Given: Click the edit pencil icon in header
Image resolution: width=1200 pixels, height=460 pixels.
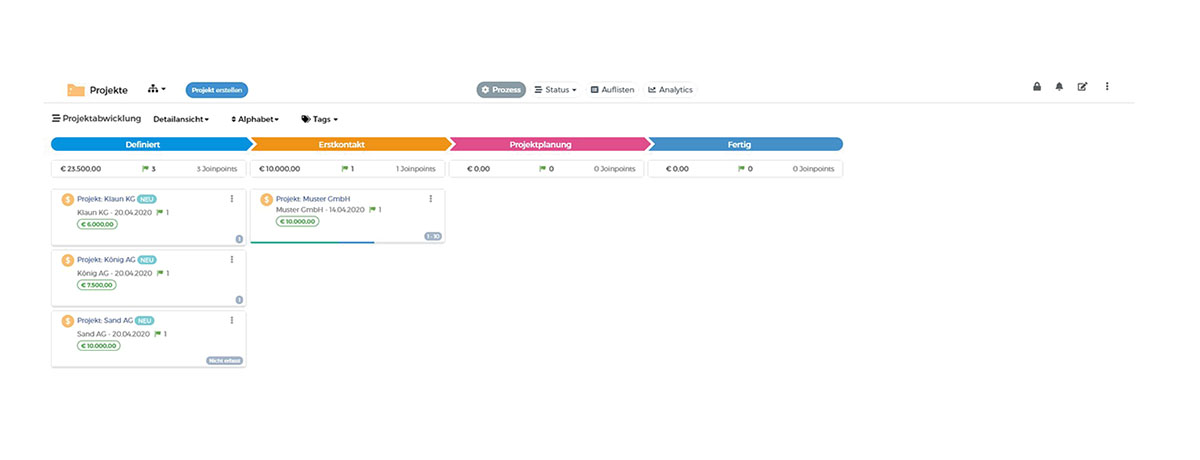Looking at the screenshot, I should [x=1082, y=87].
